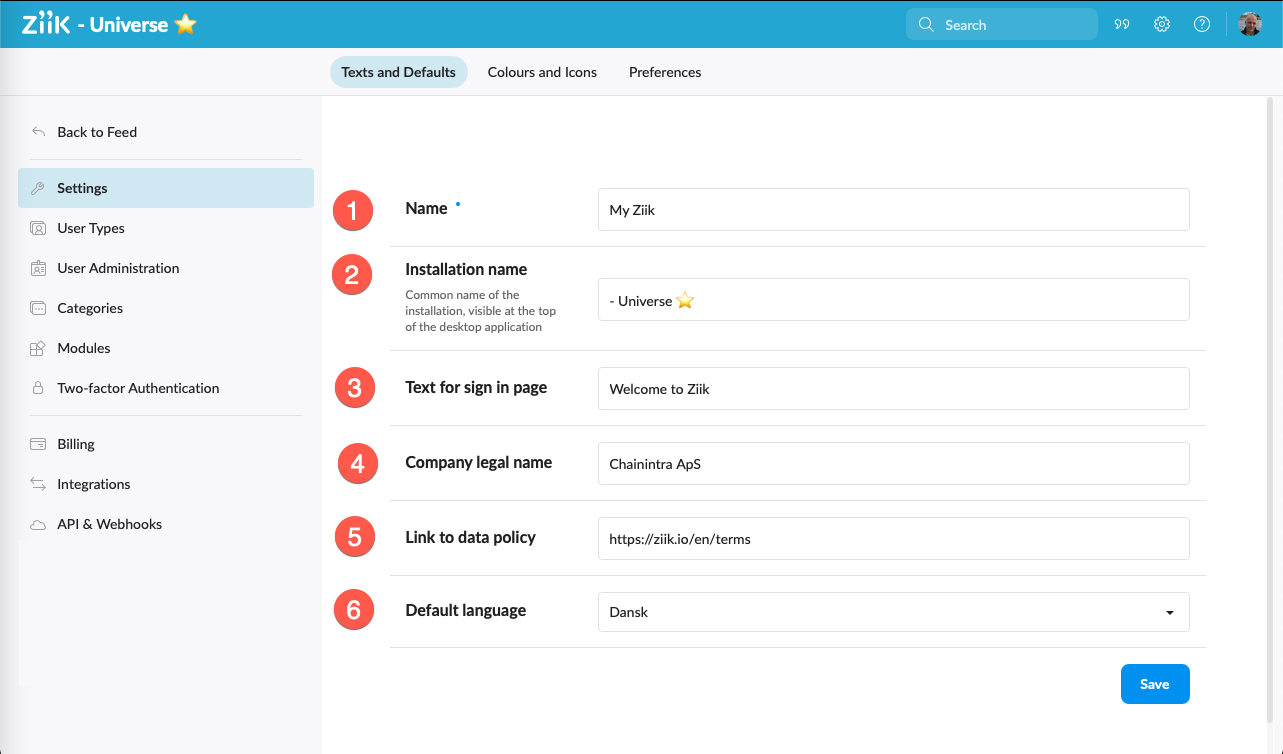Click the Save button
Viewport: 1283px width, 754px height.
(1155, 684)
